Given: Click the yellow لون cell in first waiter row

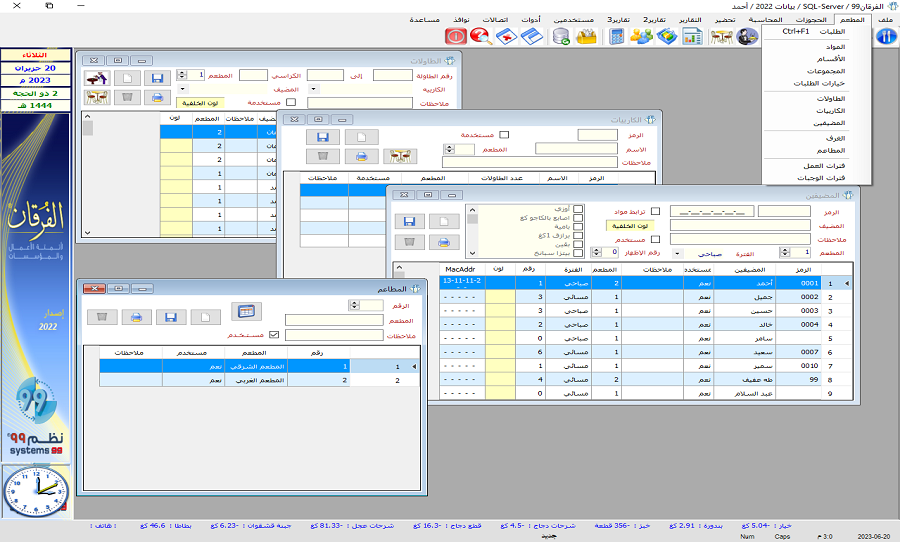Looking at the screenshot, I should click(x=500, y=283).
